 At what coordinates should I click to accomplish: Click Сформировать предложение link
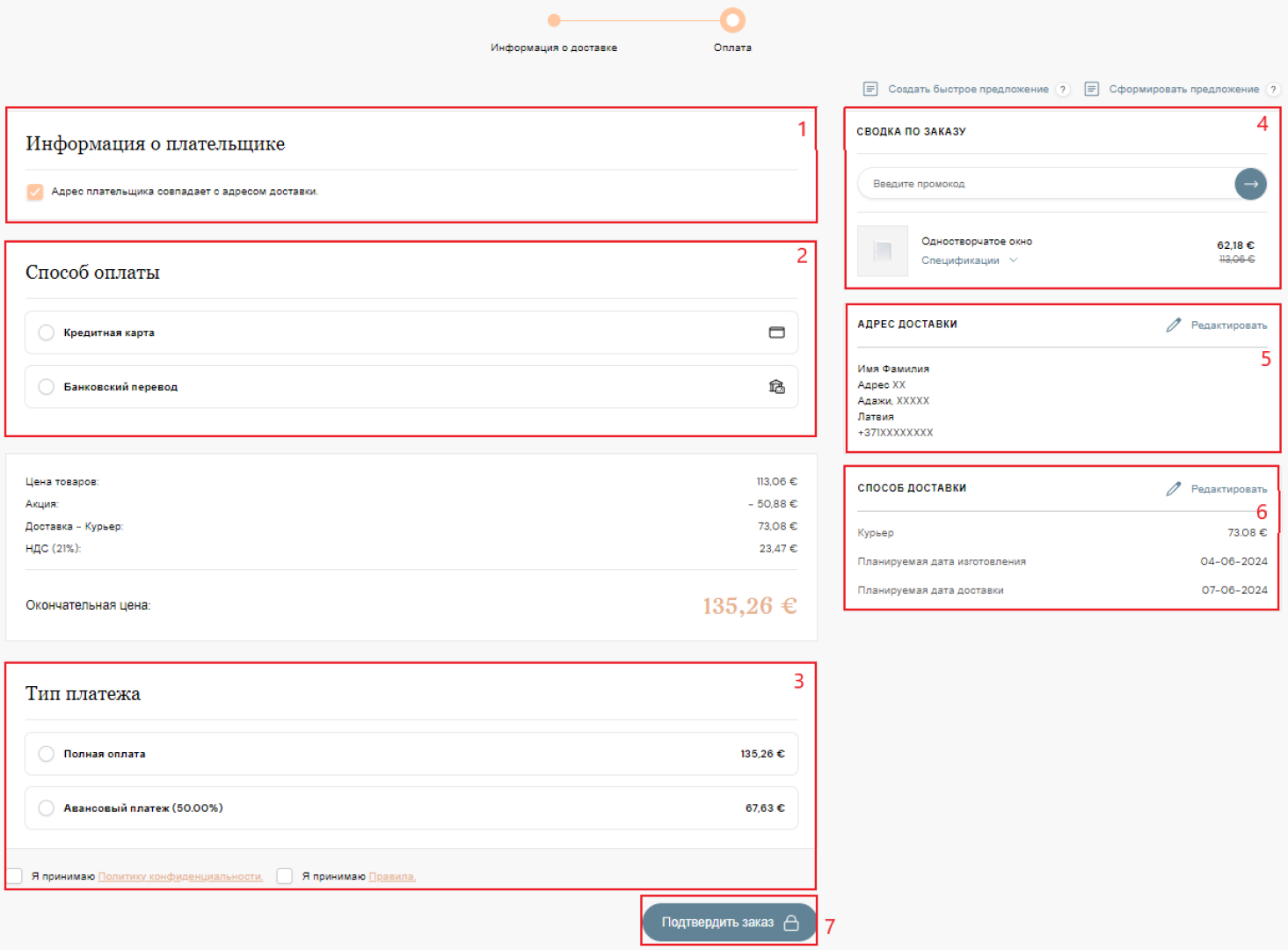(x=1183, y=89)
